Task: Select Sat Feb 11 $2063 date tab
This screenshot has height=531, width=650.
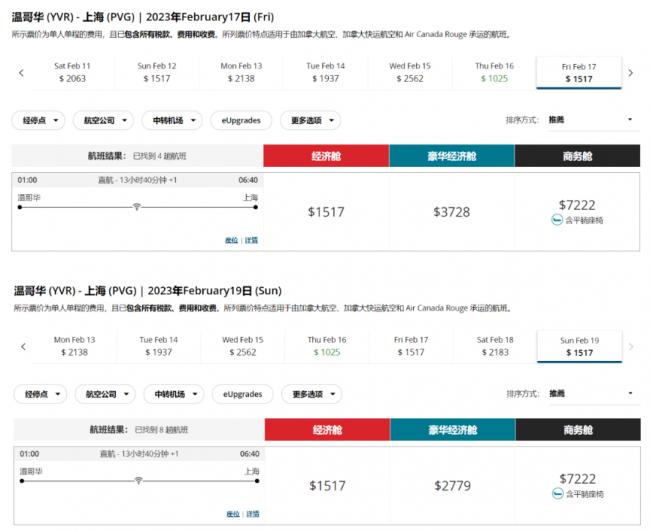Action: click(73, 73)
